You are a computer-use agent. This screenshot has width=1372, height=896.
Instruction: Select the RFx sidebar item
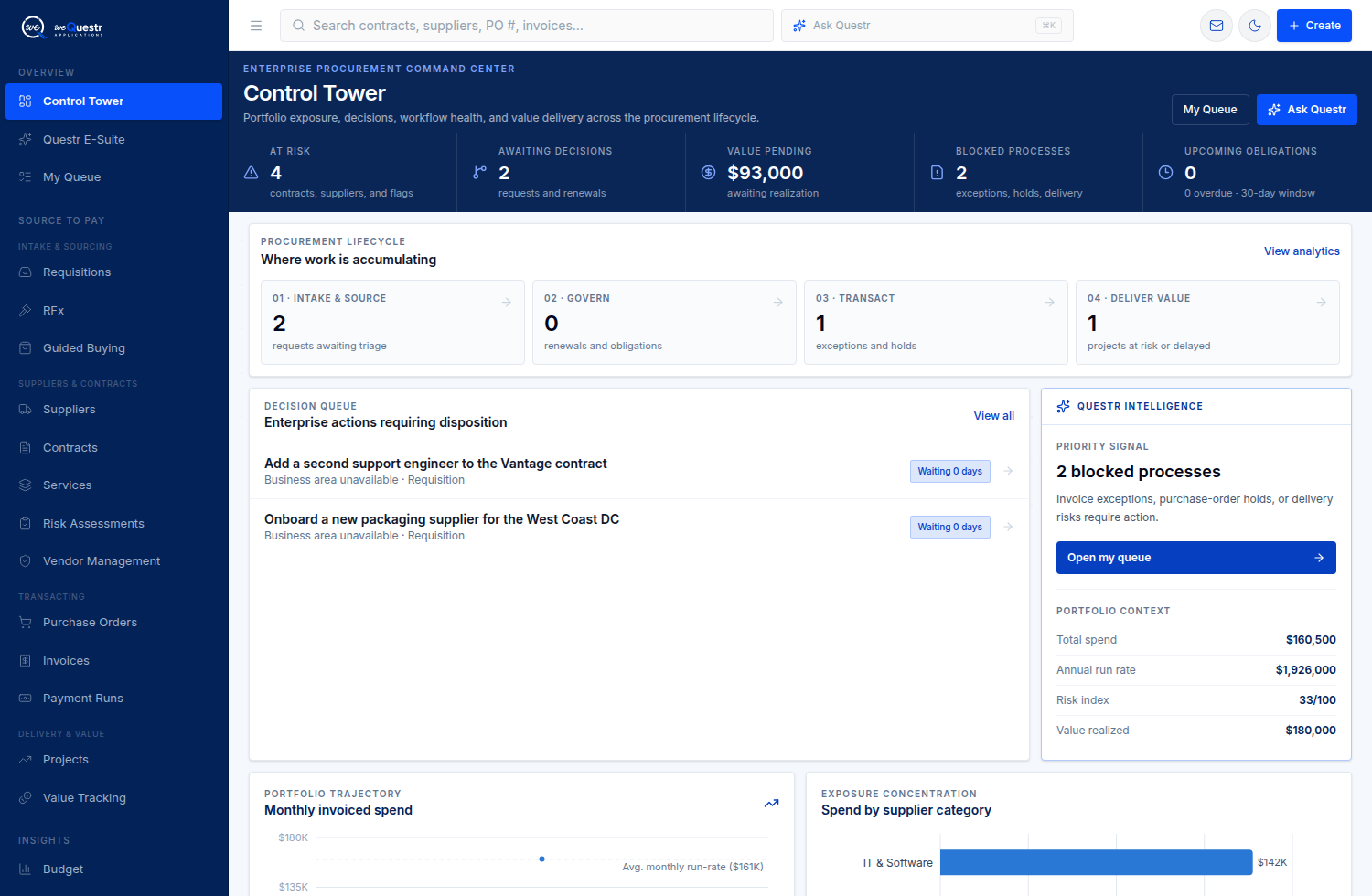[113, 311]
